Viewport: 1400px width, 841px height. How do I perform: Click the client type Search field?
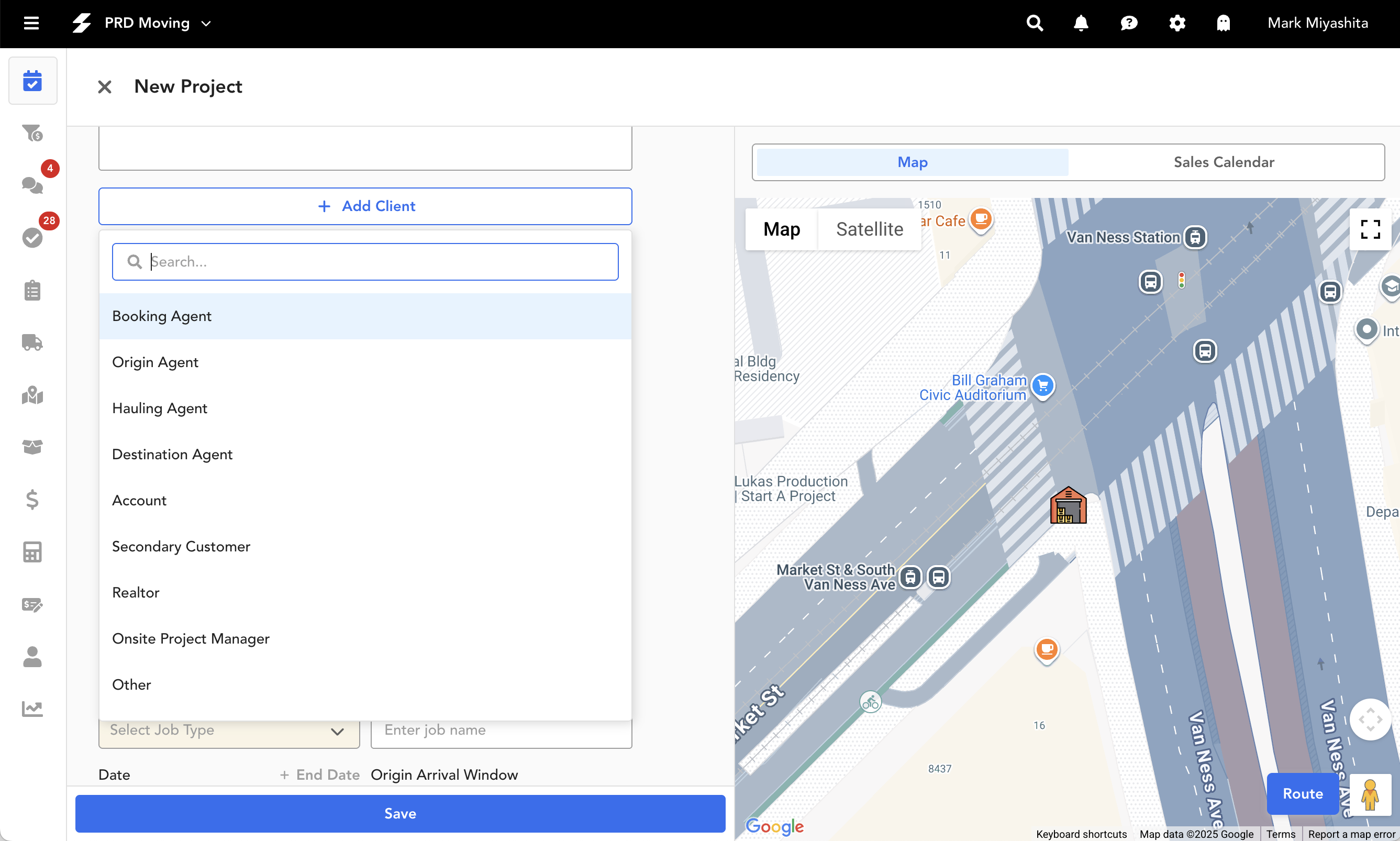(x=365, y=262)
